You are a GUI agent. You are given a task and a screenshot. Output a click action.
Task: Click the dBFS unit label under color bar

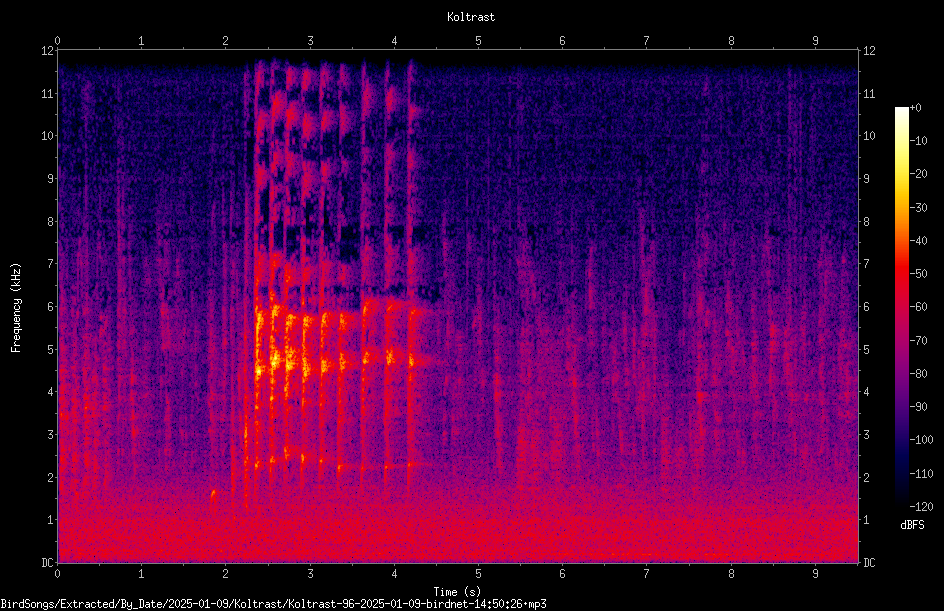coord(912,525)
